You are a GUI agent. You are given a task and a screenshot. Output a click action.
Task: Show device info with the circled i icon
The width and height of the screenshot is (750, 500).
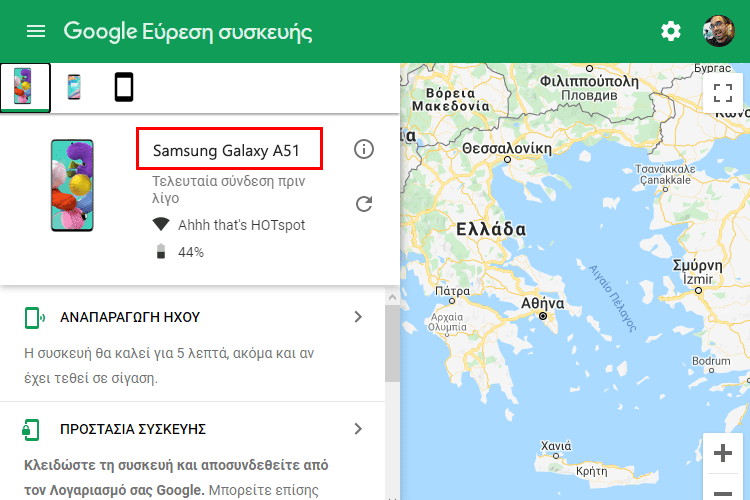click(364, 149)
